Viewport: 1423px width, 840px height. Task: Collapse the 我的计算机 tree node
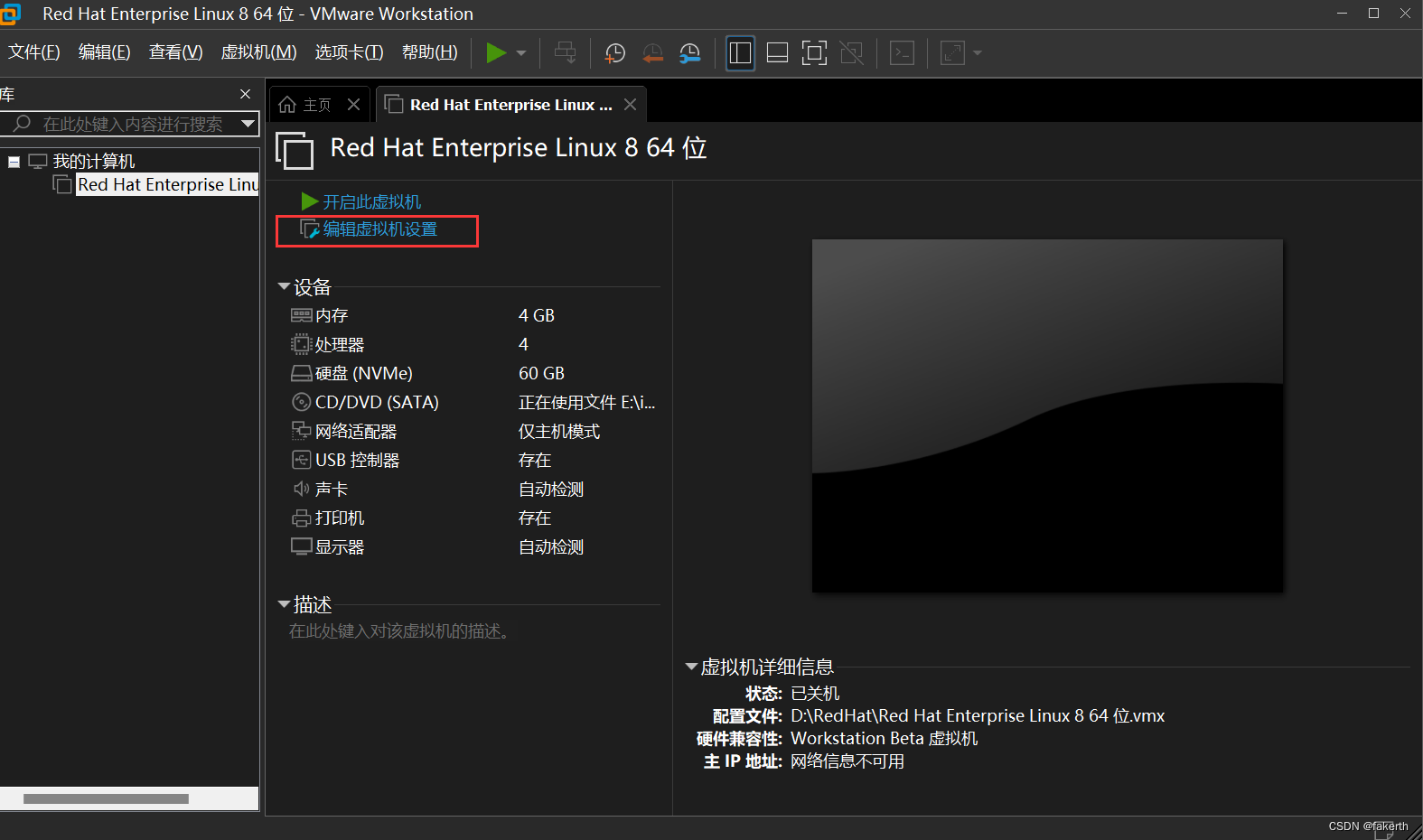14,162
